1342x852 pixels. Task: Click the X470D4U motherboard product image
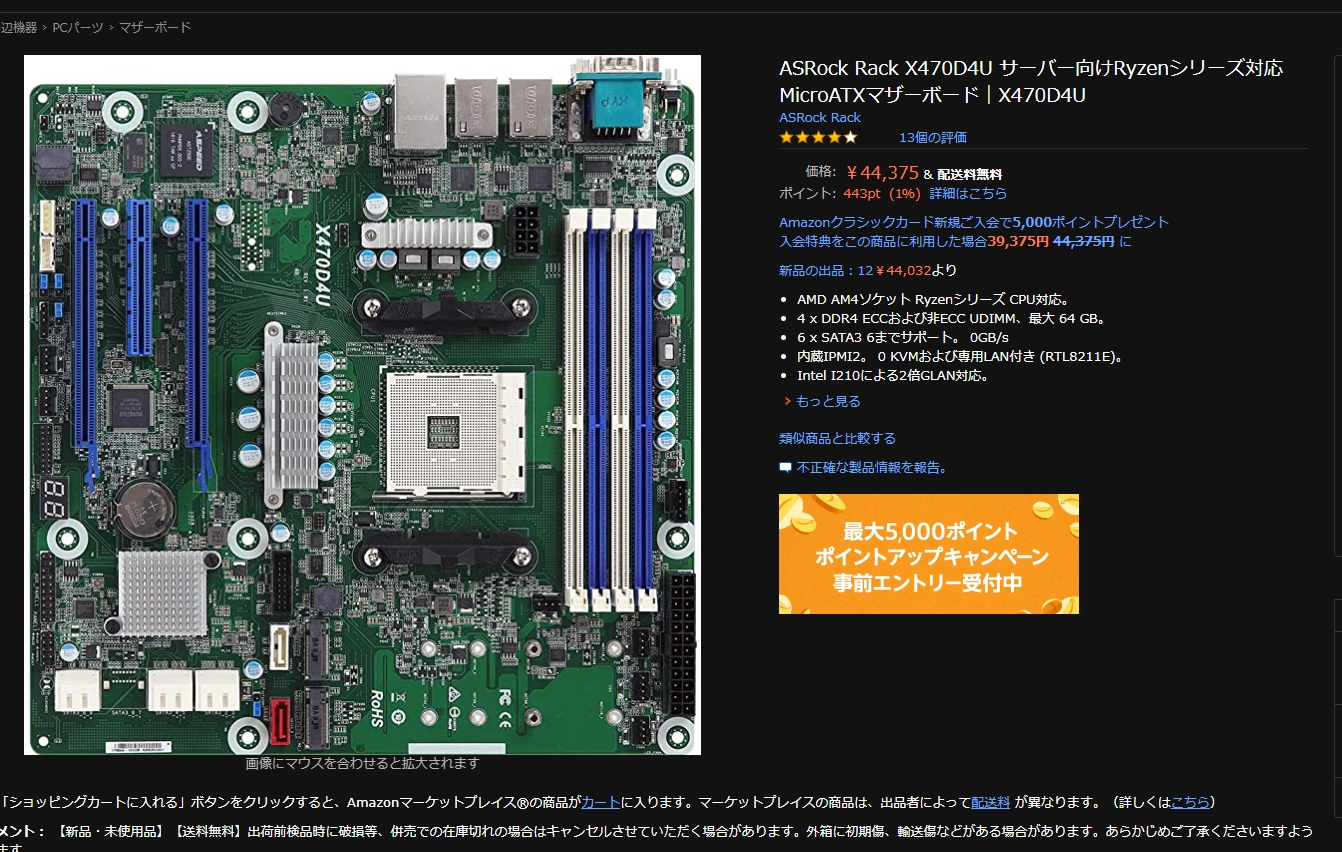click(x=362, y=405)
